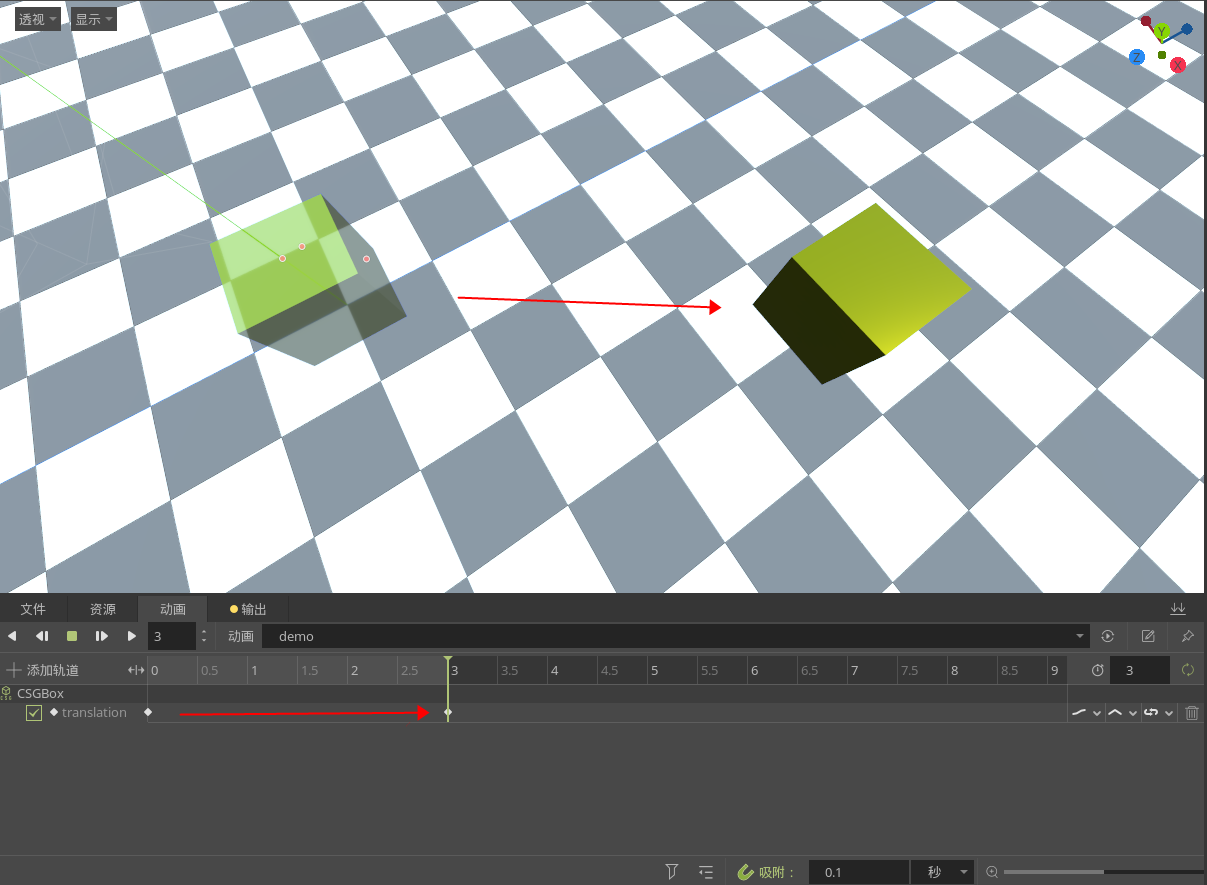Click the Z axis on gizmo

click(1137, 57)
